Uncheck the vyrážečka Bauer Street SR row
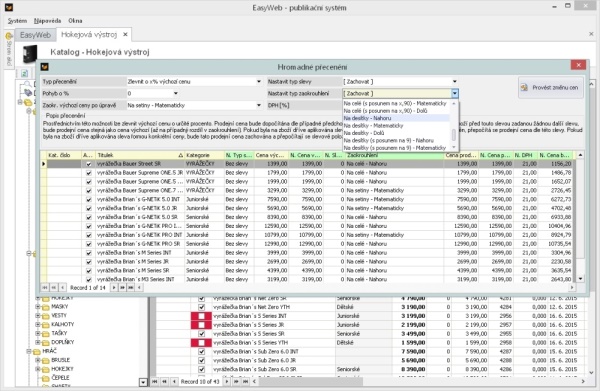The image size is (600, 391). (89, 164)
